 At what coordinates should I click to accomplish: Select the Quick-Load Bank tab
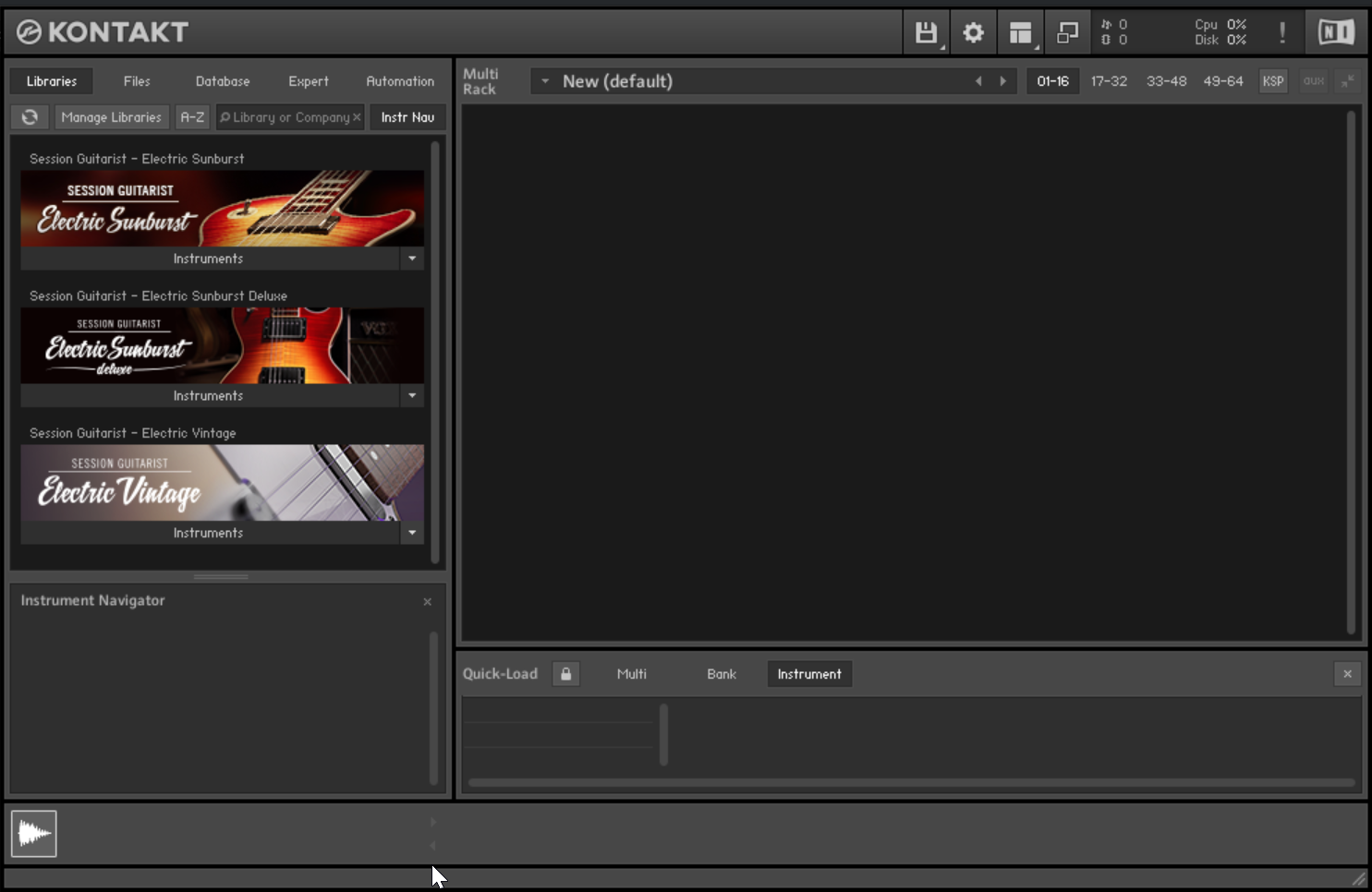point(722,674)
